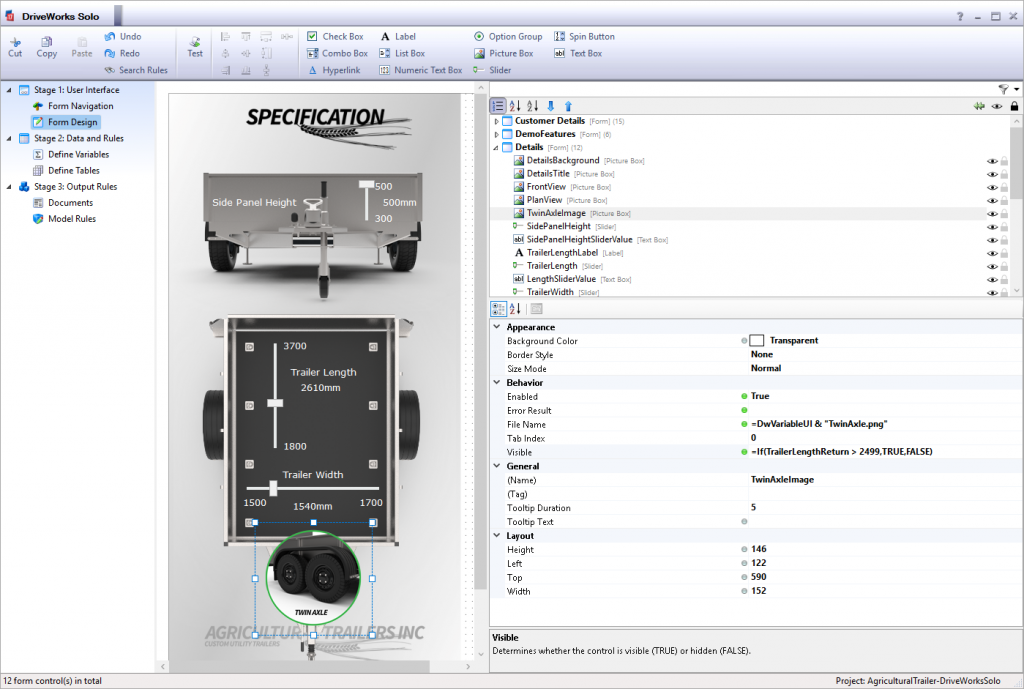Click the Background Color Transparent swatch

(x=757, y=340)
